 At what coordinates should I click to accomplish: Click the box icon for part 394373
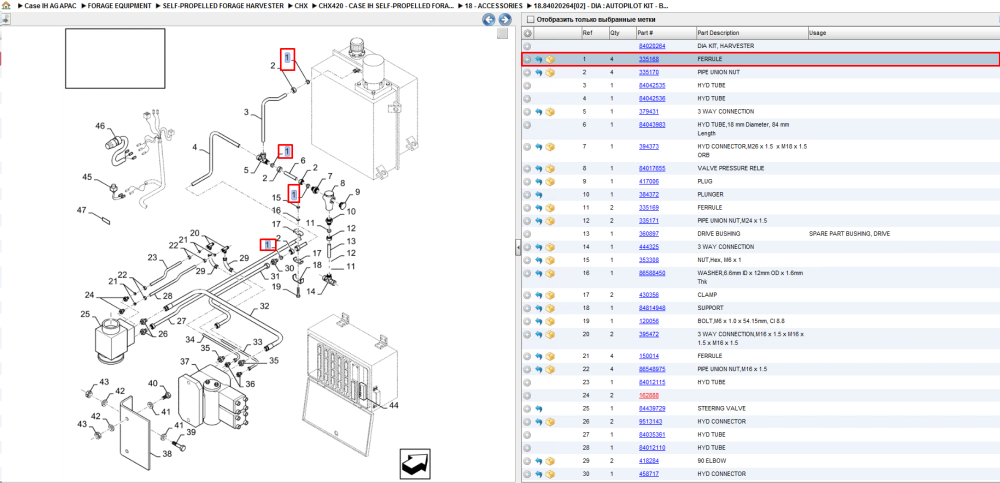550,147
